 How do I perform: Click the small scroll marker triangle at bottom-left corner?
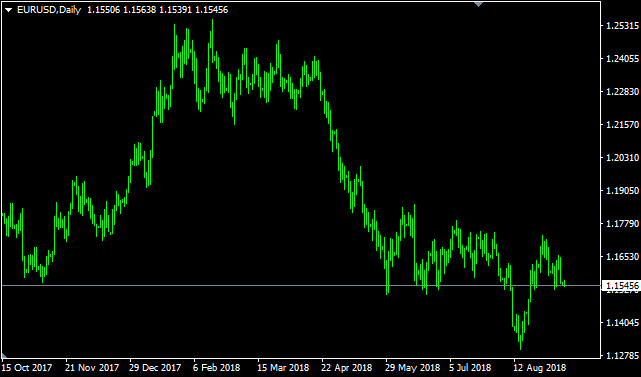tap(4, 356)
